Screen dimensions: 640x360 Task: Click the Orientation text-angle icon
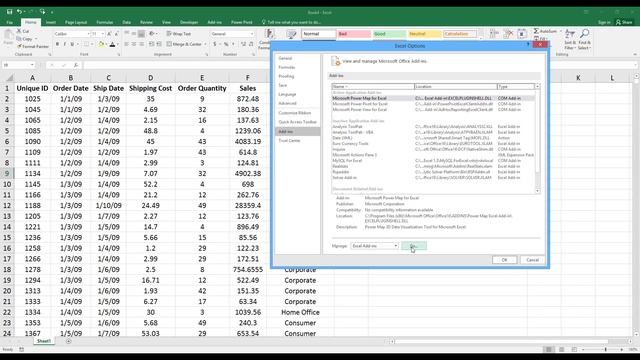[x=152, y=34]
